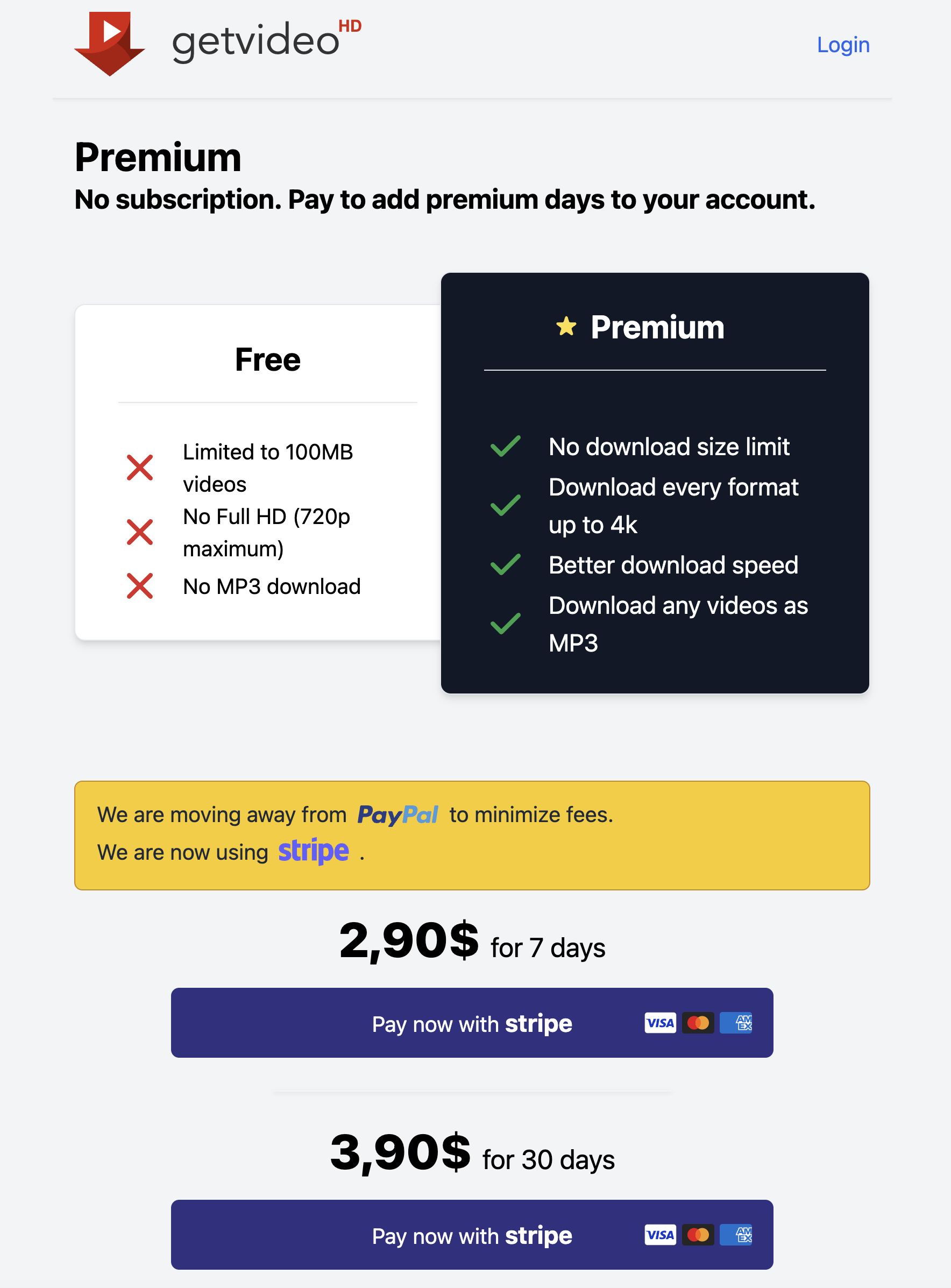The height and width of the screenshot is (1288, 951).
Task: Click the green check for 4k formats
Action: tap(506, 505)
